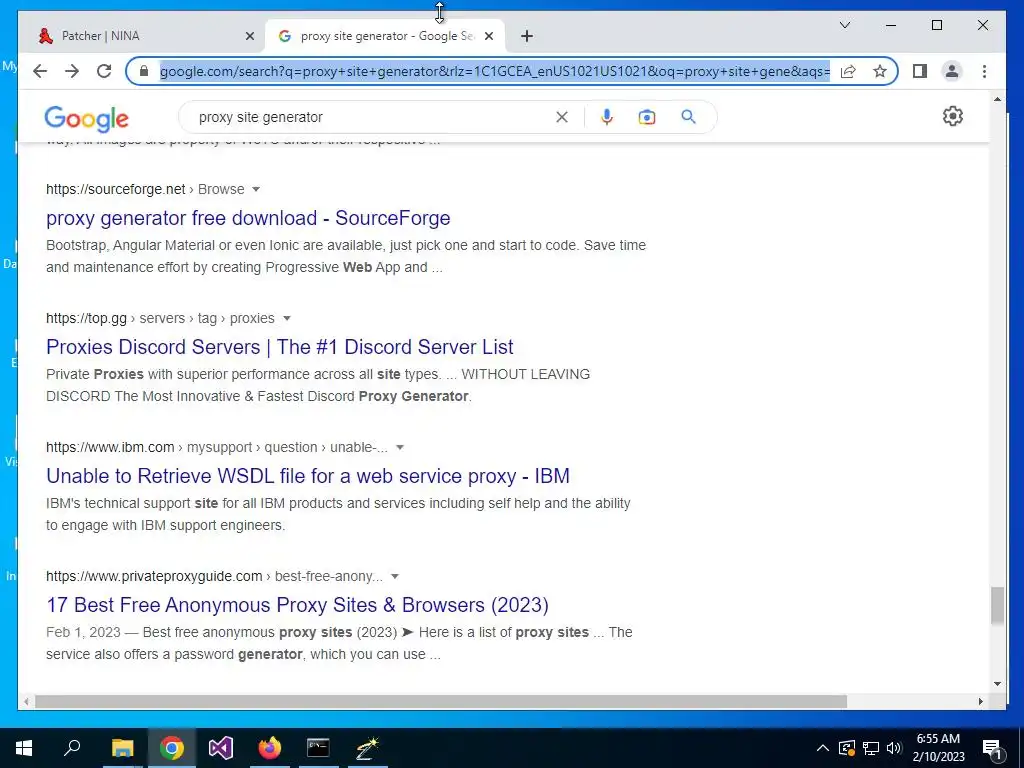Expand options arrow for top.gg result
1024x768 pixels.
pyautogui.click(x=286, y=318)
